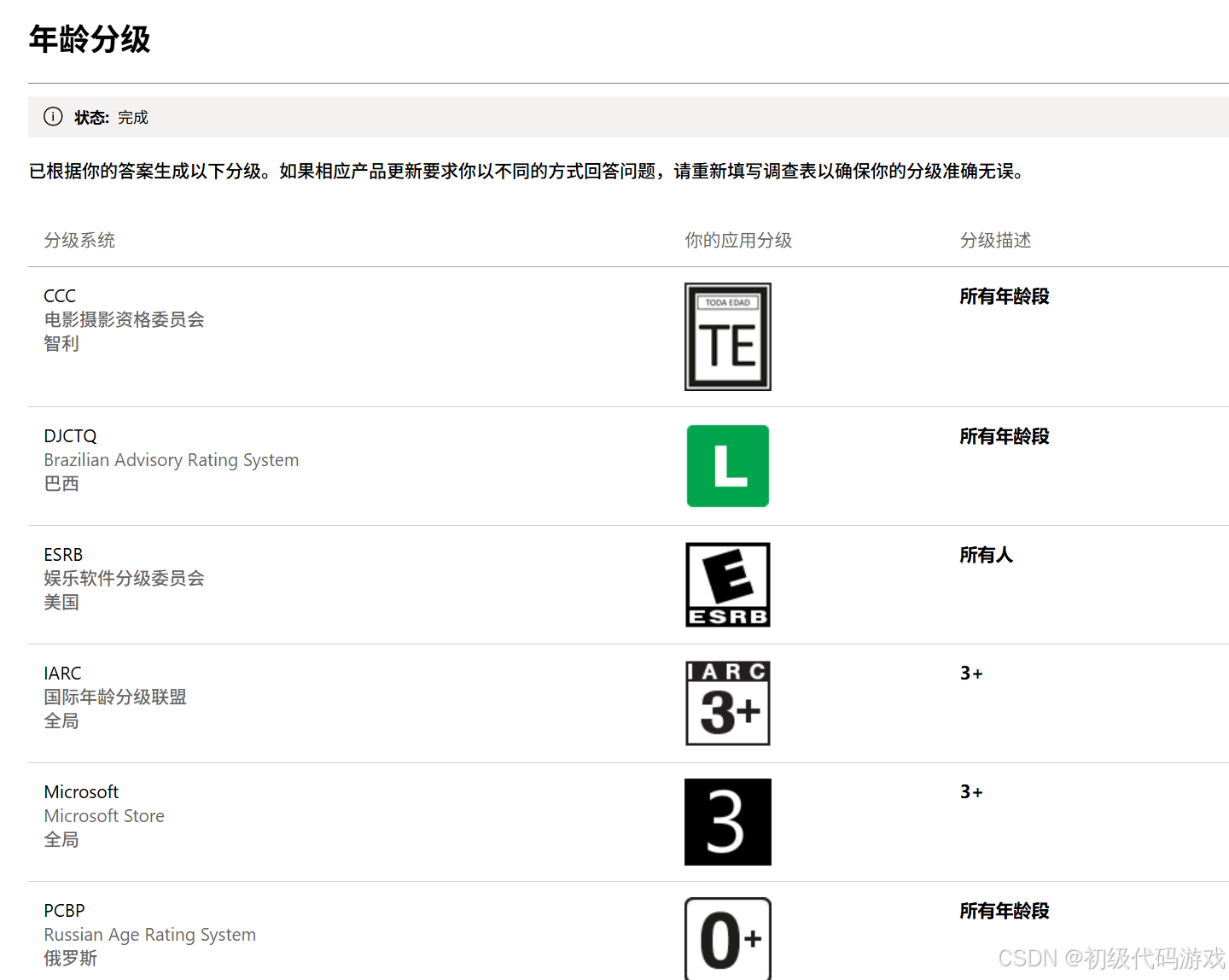The width and height of the screenshot is (1229, 980).
Task: Click the 年龄分级 page heading
Action: (90, 39)
